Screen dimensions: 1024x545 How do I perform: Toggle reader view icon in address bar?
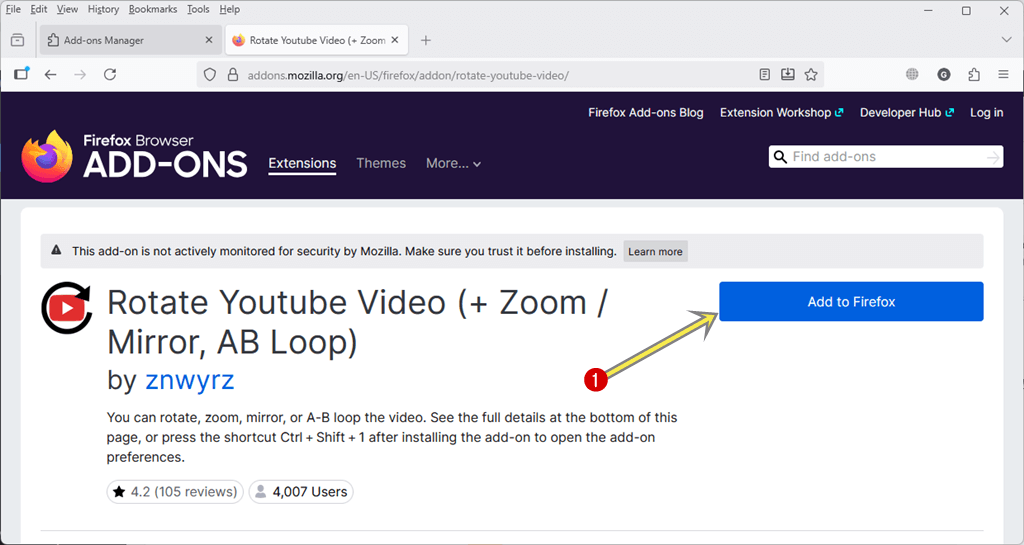(765, 74)
